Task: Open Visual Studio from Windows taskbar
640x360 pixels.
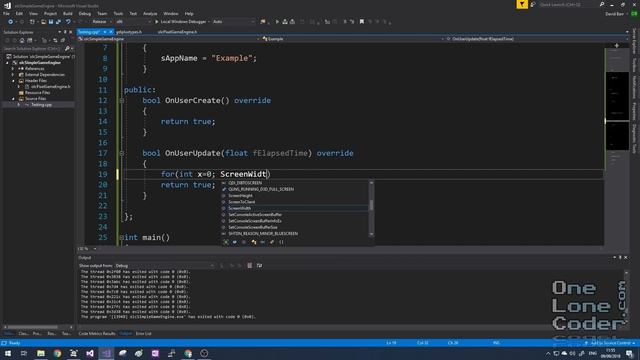Action: point(106,353)
